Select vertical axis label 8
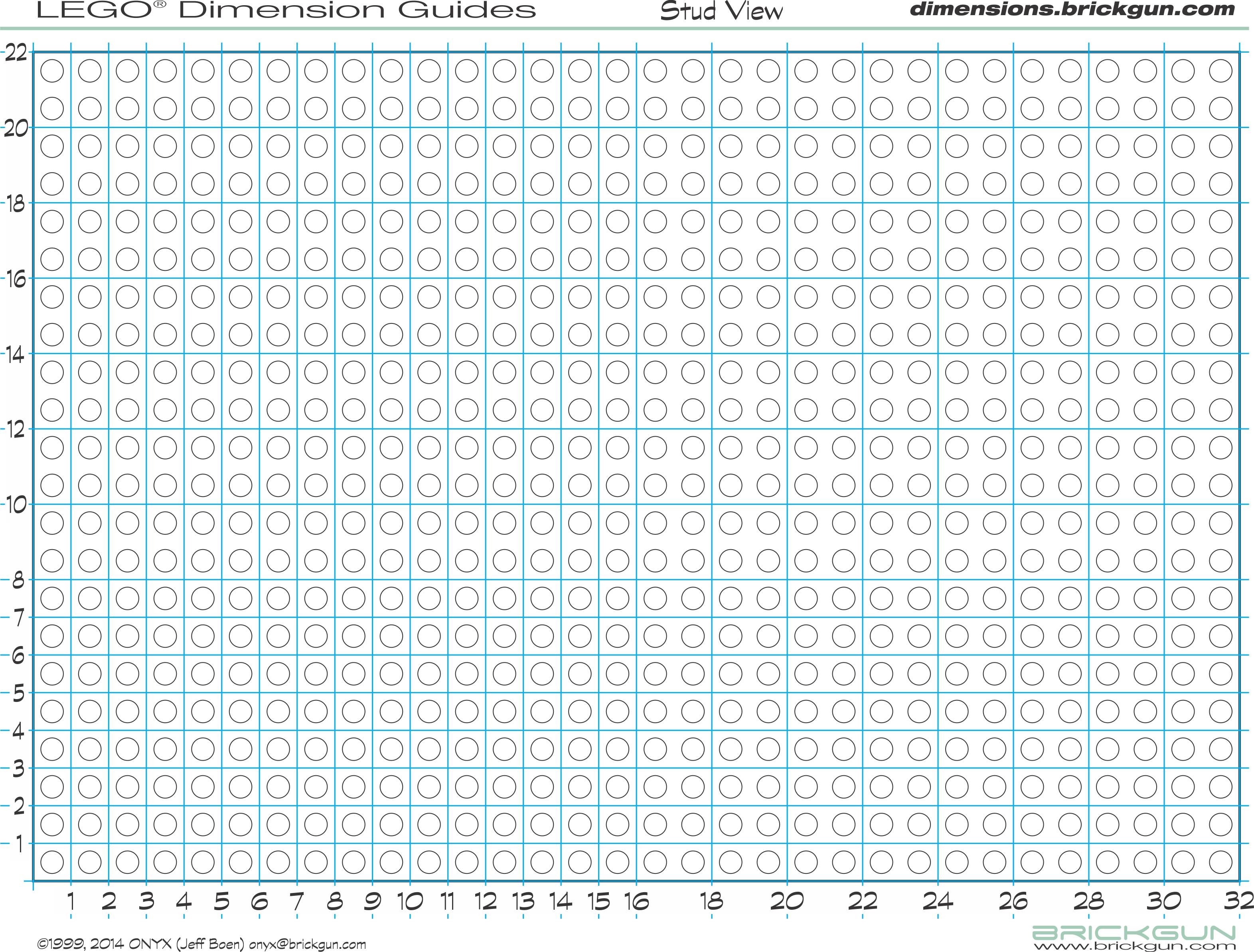Screen dimensions: 1254x952 (19, 581)
